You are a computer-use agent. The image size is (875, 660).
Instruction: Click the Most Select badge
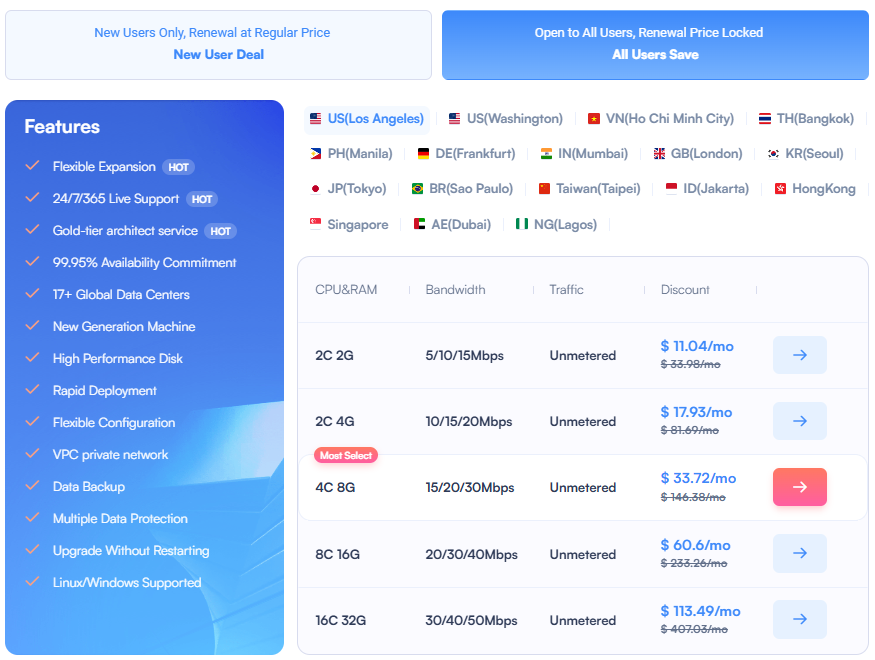345,454
